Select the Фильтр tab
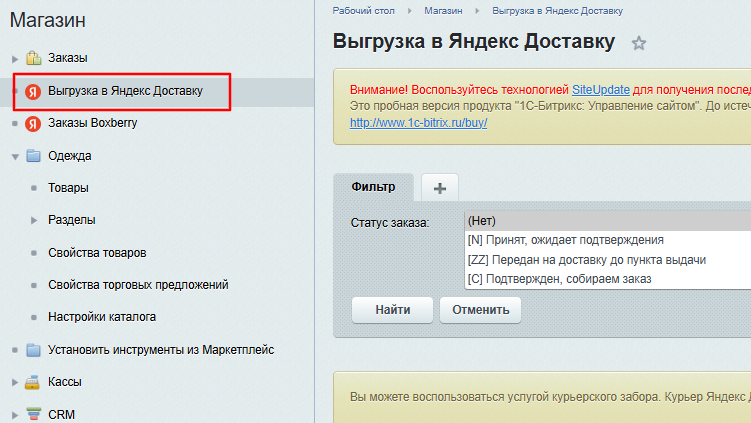 [x=374, y=187]
